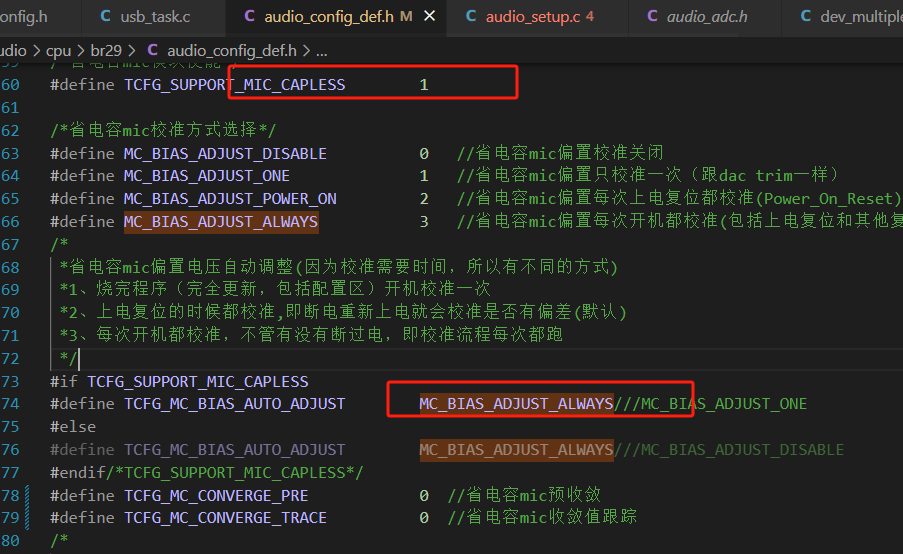Click the C icon on audio_setup.c tab

(471, 16)
